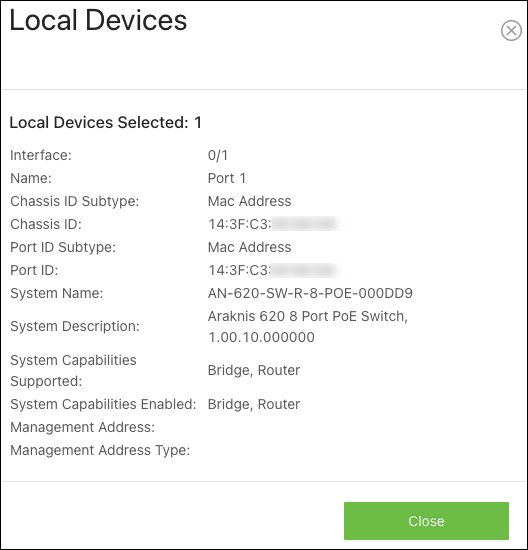Select the Local Devices dialog title
Viewport: 528px width, 550px height.
tap(98, 20)
